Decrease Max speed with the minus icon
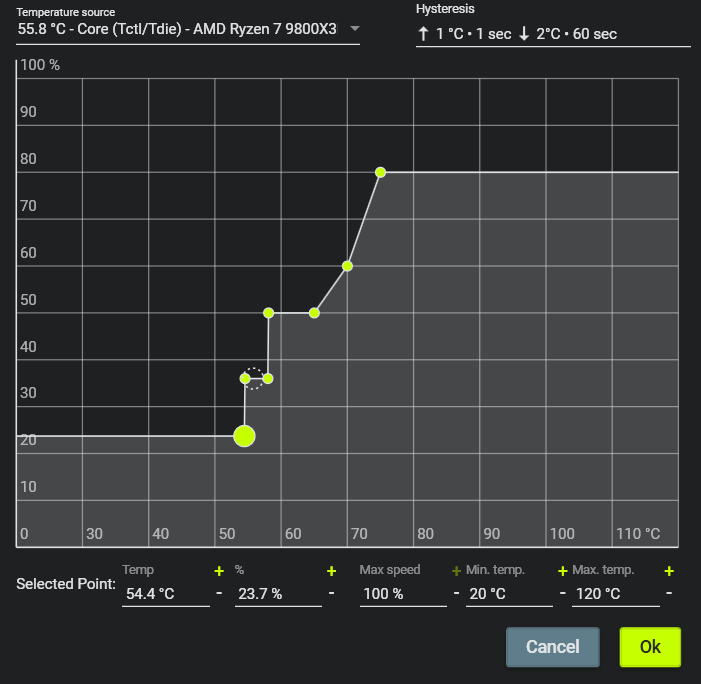Image resolution: width=701 pixels, height=684 pixels. pyautogui.click(x=456, y=593)
